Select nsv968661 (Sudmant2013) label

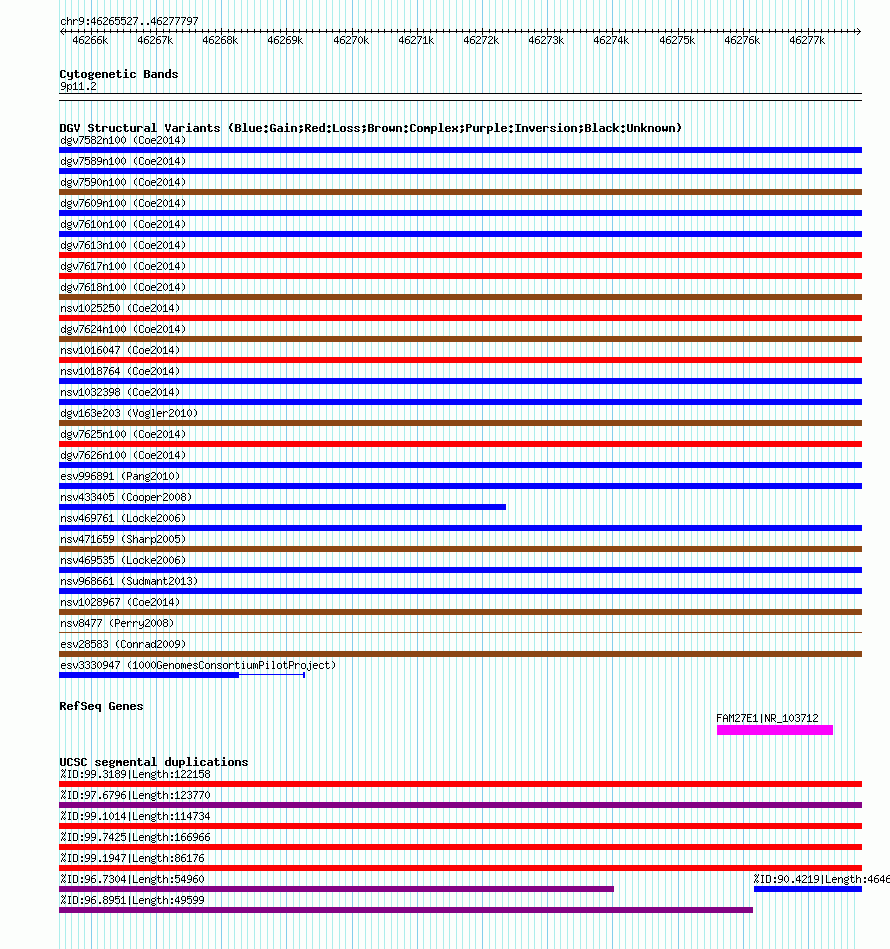(129, 581)
